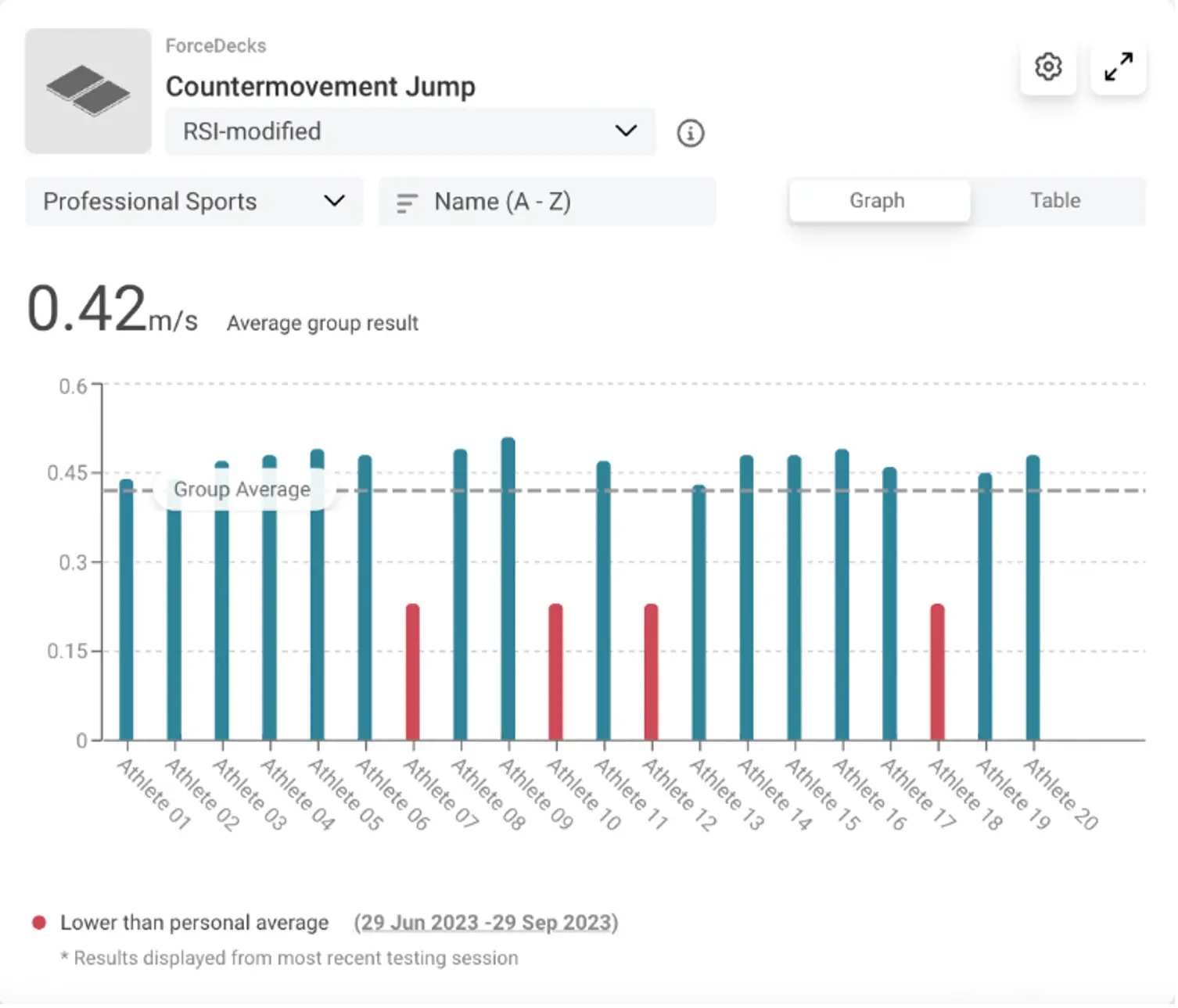The height and width of the screenshot is (1008, 1178).
Task: Click the red bar for Athlete 07
Action: [412, 672]
